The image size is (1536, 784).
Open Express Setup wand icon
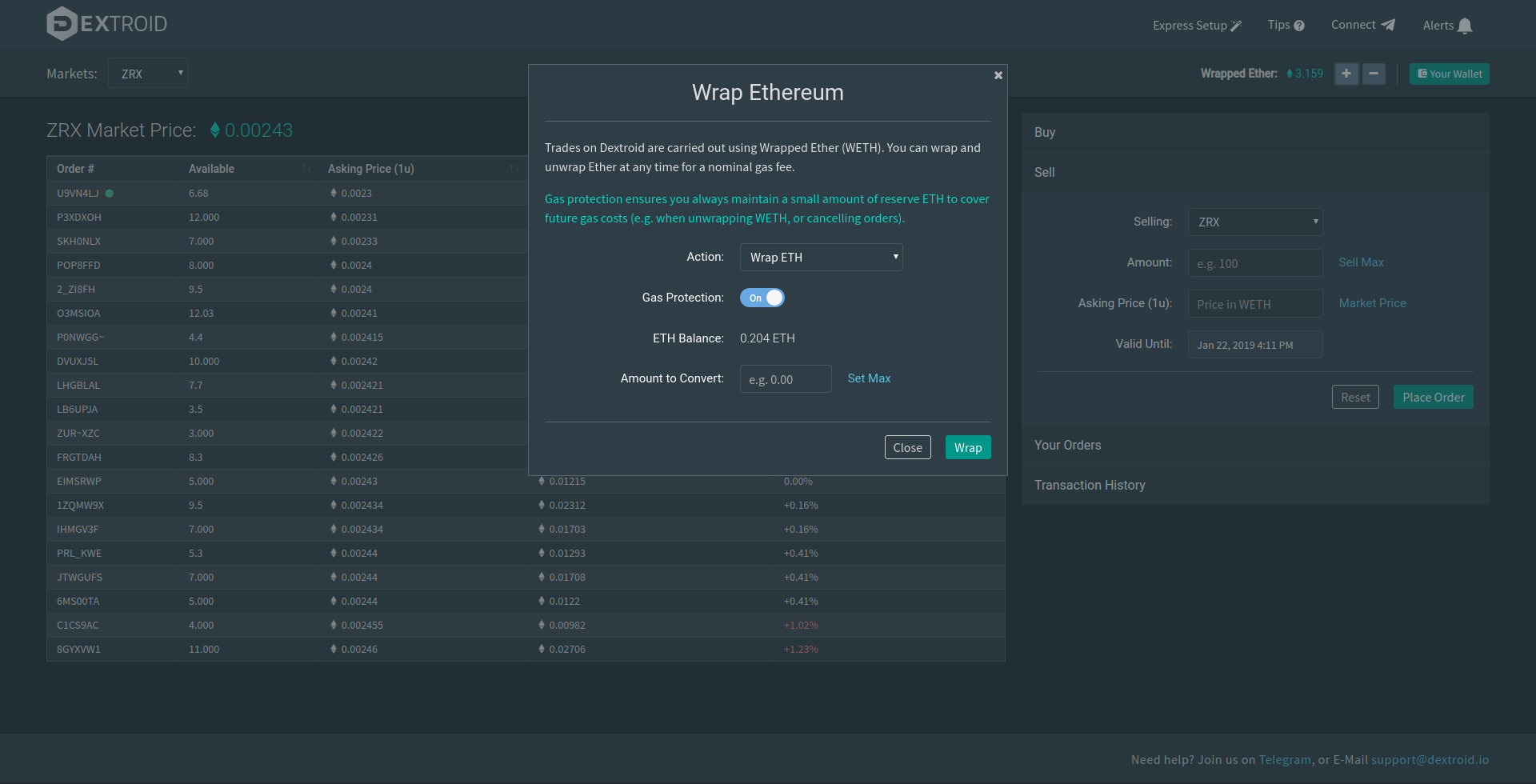pyautogui.click(x=1236, y=26)
